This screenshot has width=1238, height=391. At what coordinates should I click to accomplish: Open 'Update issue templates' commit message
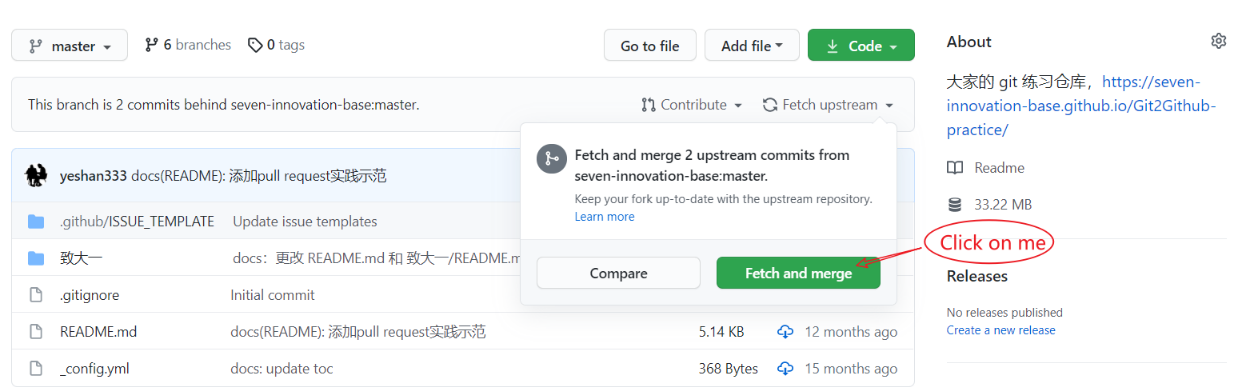click(x=305, y=221)
